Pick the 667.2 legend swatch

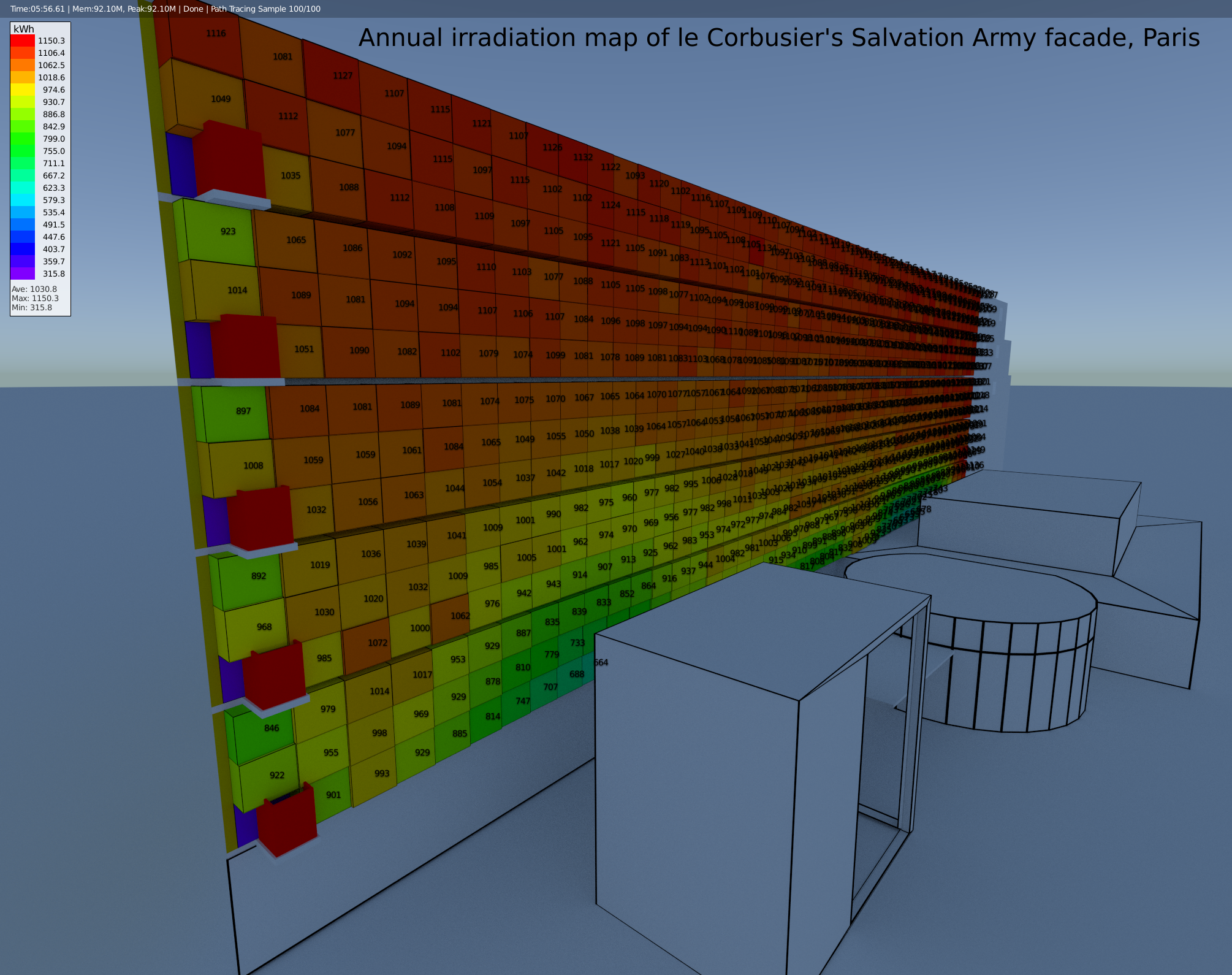tap(23, 175)
